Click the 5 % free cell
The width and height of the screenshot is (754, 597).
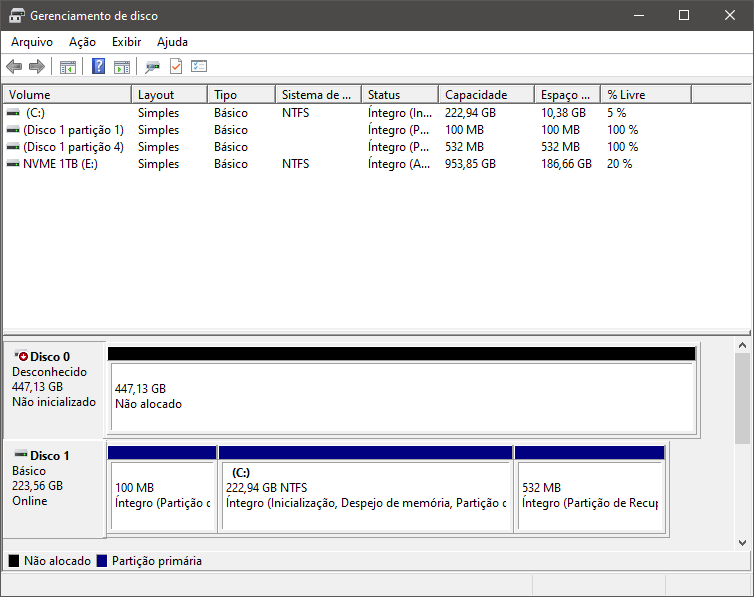pyautogui.click(x=616, y=113)
